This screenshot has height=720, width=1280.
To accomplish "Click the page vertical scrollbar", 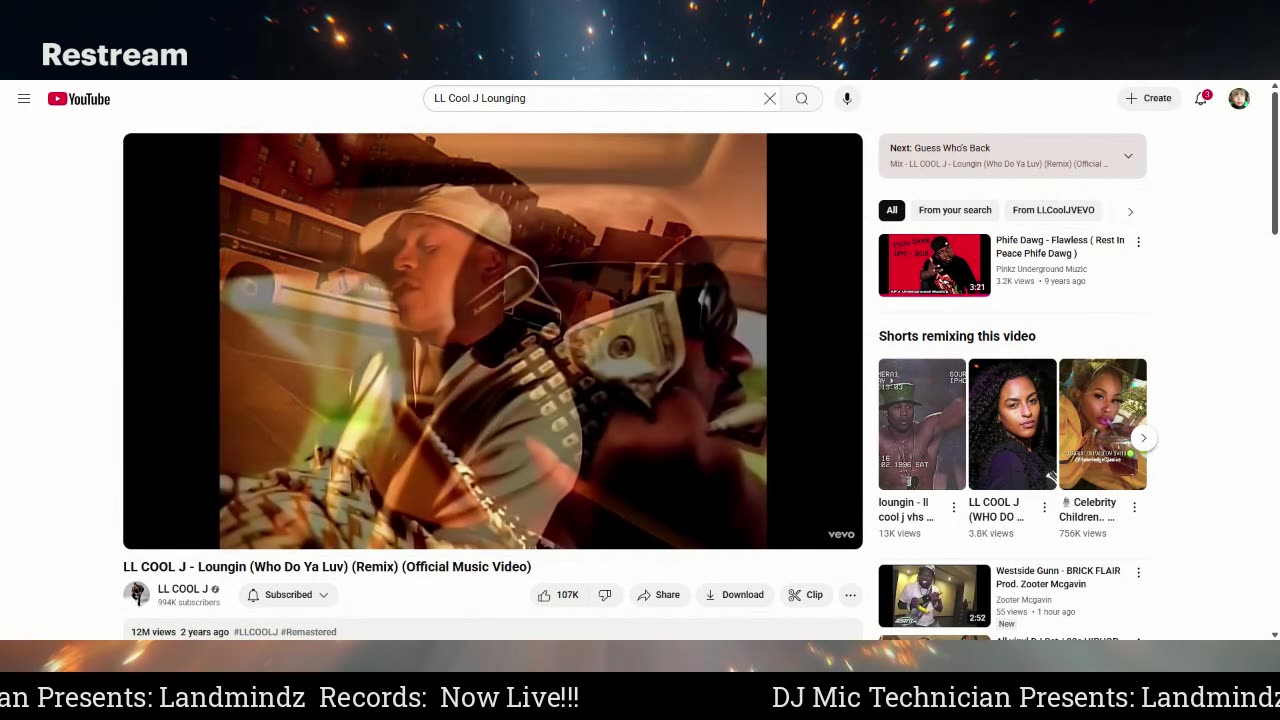I will [x=1275, y=165].
